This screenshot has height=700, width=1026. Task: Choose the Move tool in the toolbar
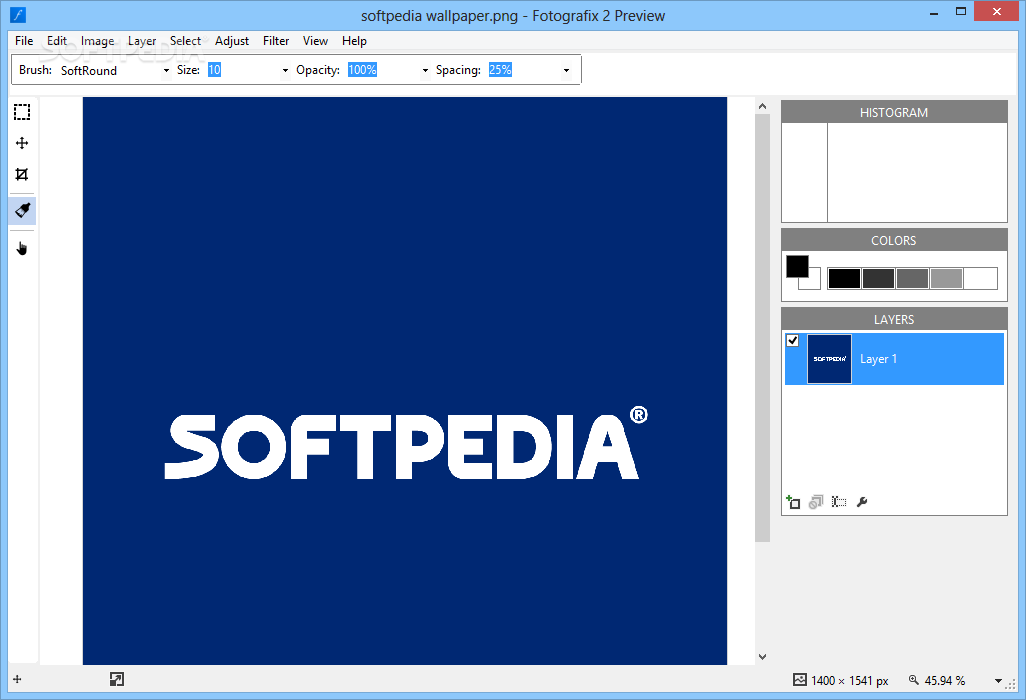tap(22, 143)
